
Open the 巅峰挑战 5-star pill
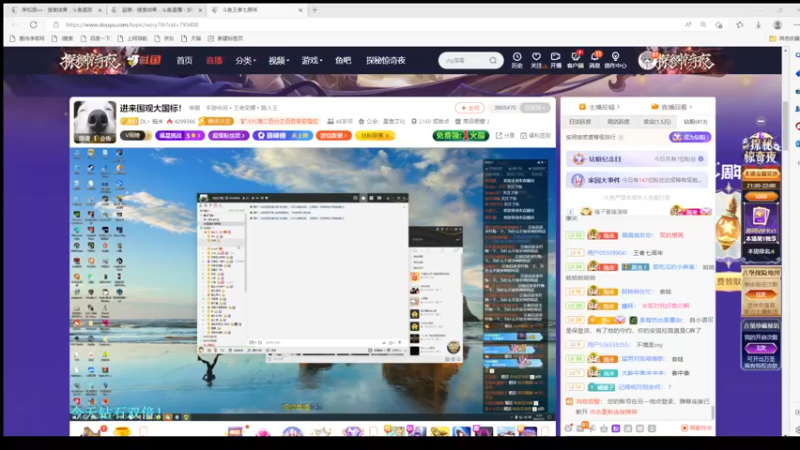(180, 135)
